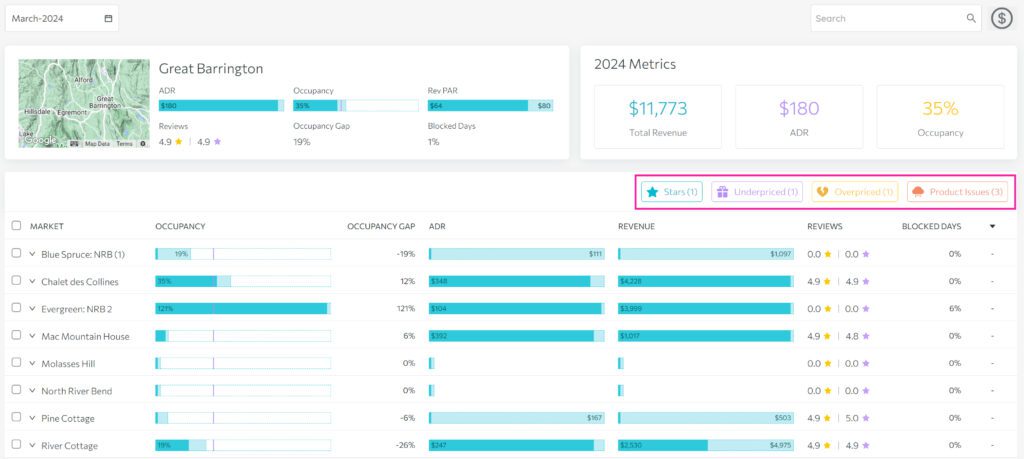Image resolution: width=1024 pixels, height=459 pixels.
Task: Click the Pine Cottage revenue $503 bar
Action: [706, 418]
